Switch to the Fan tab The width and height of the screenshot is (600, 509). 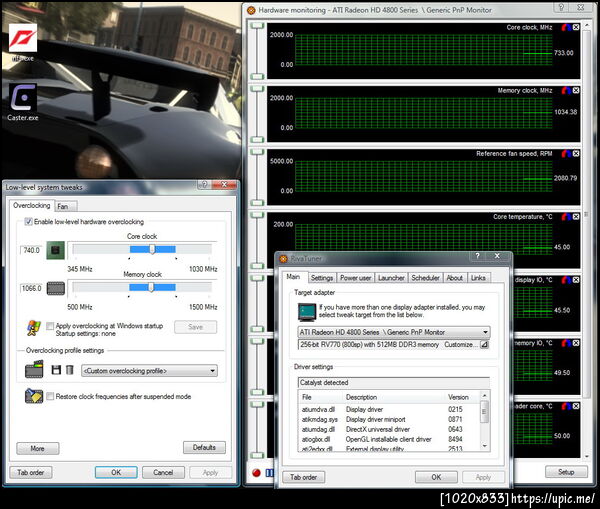[x=66, y=207]
